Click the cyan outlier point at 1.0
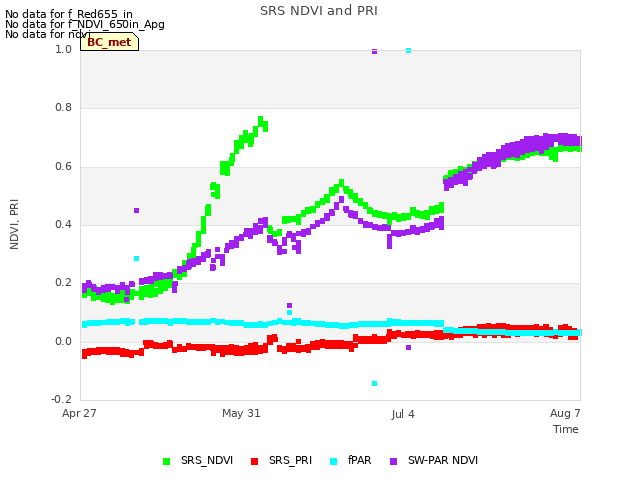The height and width of the screenshot is (480, 640). click(x=409, y=51)
